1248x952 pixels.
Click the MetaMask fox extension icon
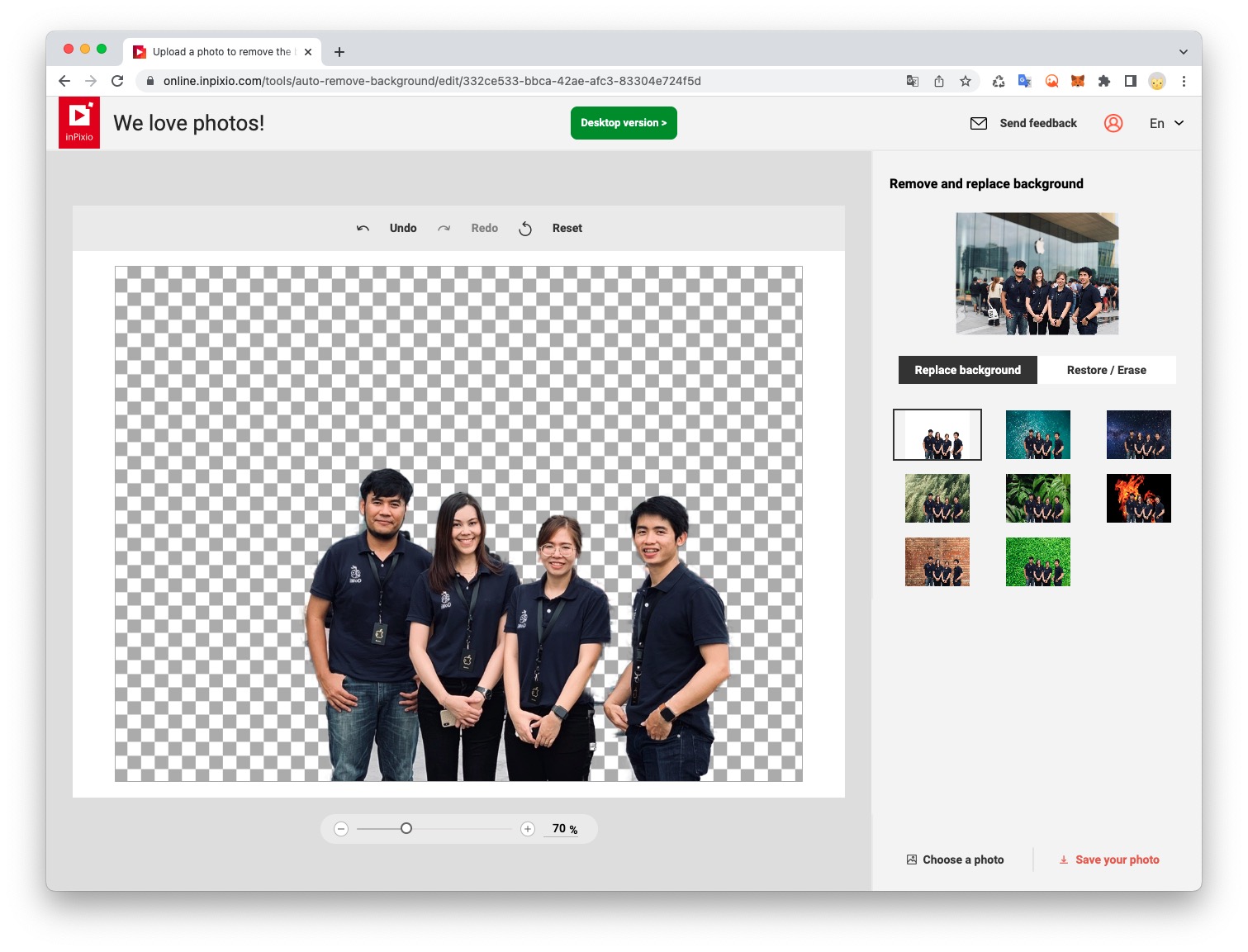click(1078, 81)
